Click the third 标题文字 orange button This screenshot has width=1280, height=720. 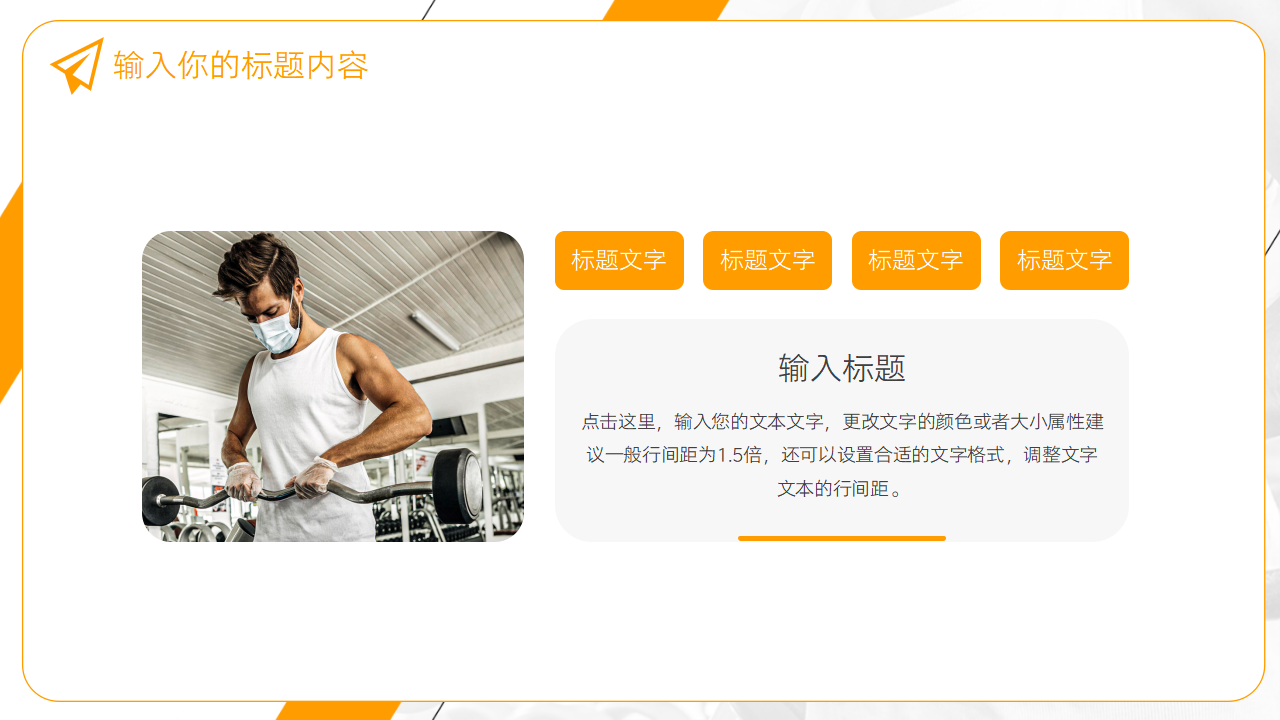pyautogui.click(x=916, y=261)
